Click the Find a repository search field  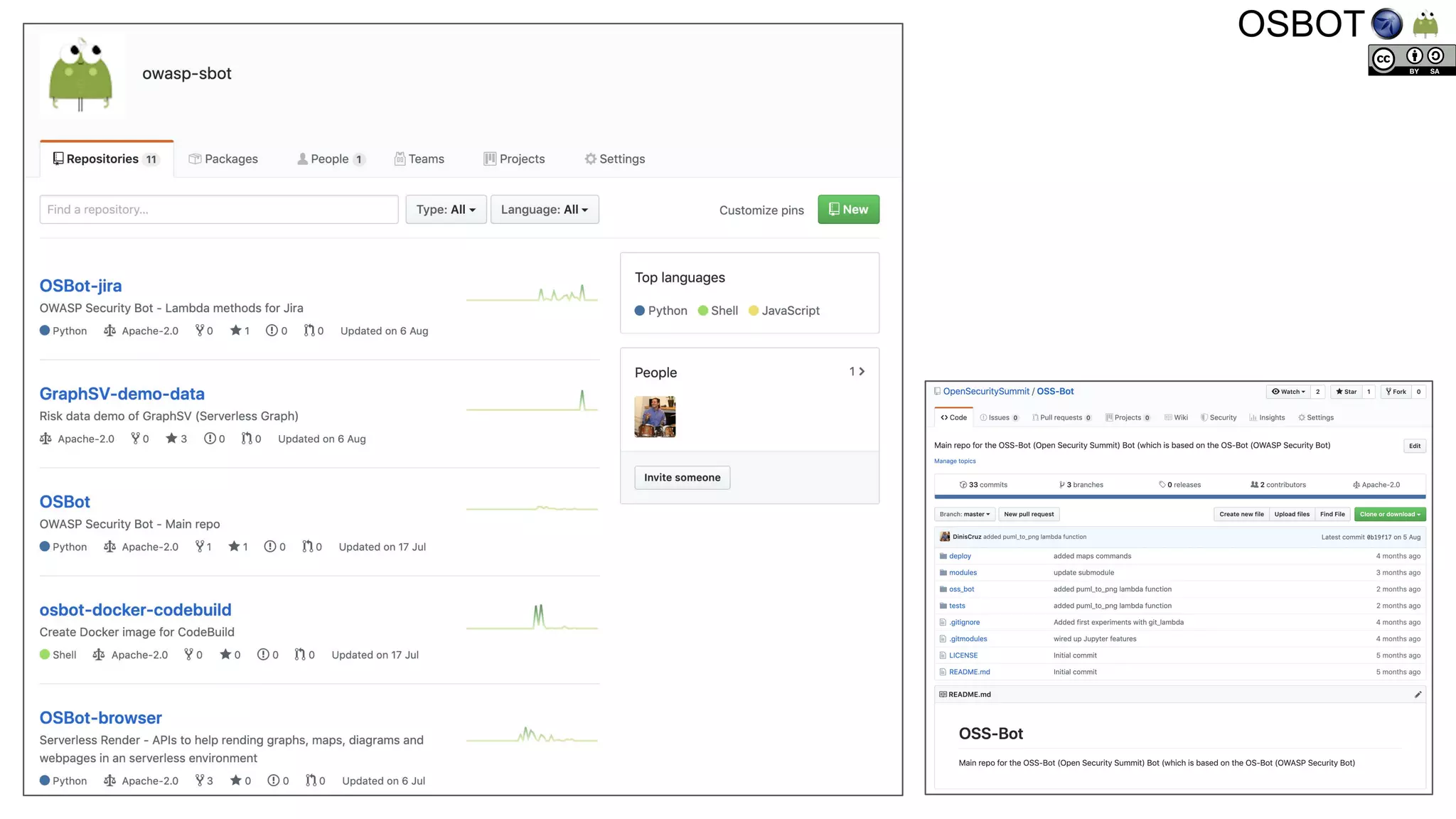pyautogui.click(x=218, y=210)
